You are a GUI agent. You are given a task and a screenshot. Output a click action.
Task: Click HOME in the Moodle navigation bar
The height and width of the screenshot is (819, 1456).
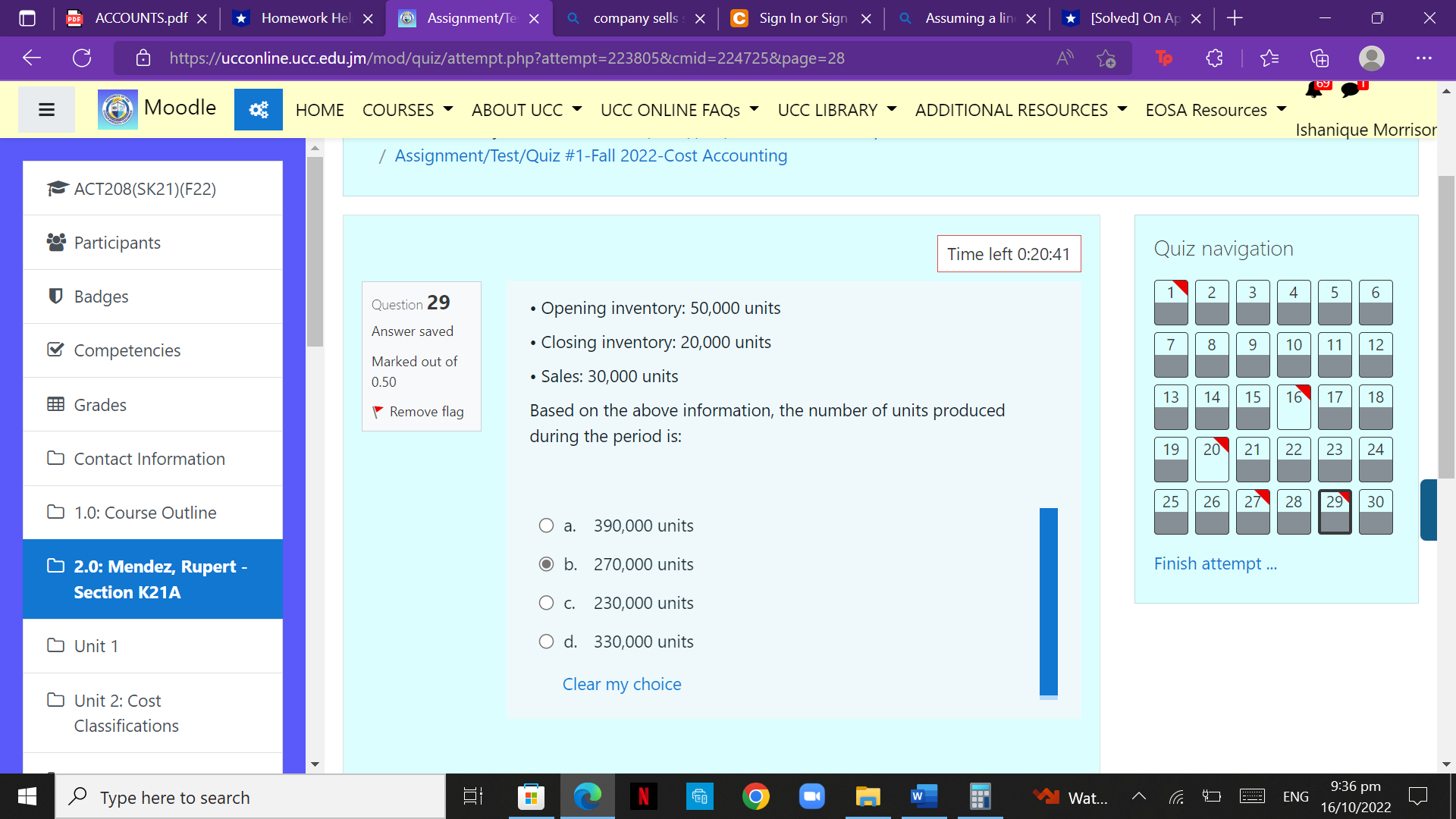pyautogui.click(x=319, y=109)
